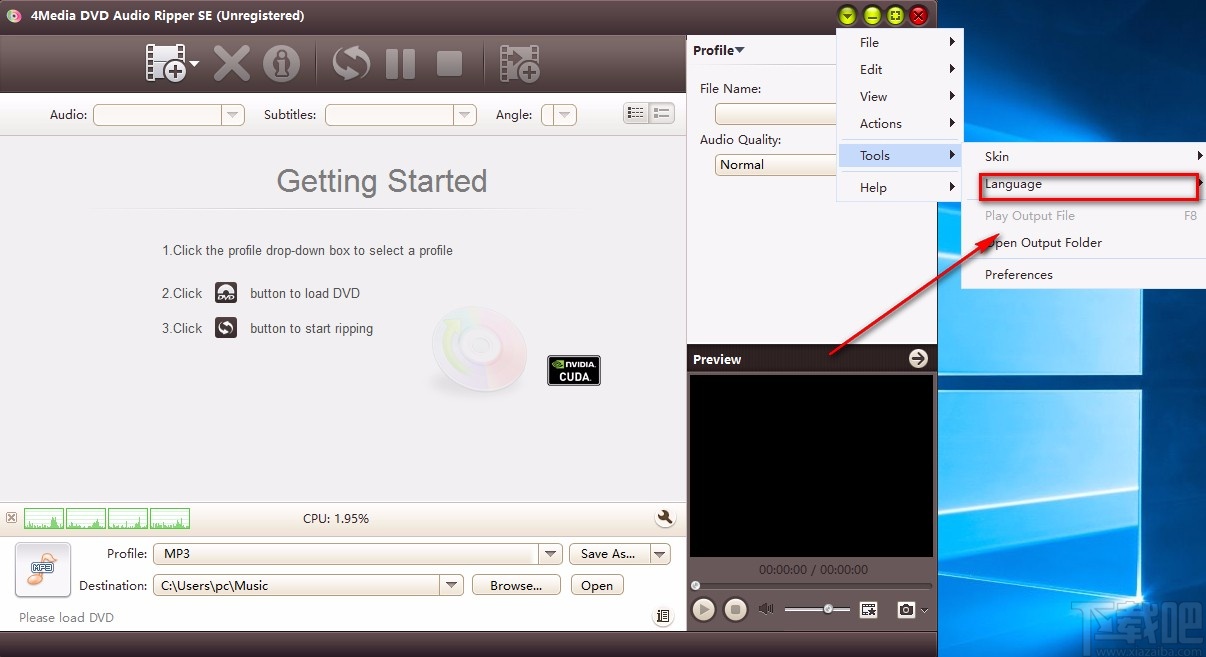Viewport: 1206px width, 657px height.
Task: Mute the preview speaker icon
Action: click(x=767, y=609)
